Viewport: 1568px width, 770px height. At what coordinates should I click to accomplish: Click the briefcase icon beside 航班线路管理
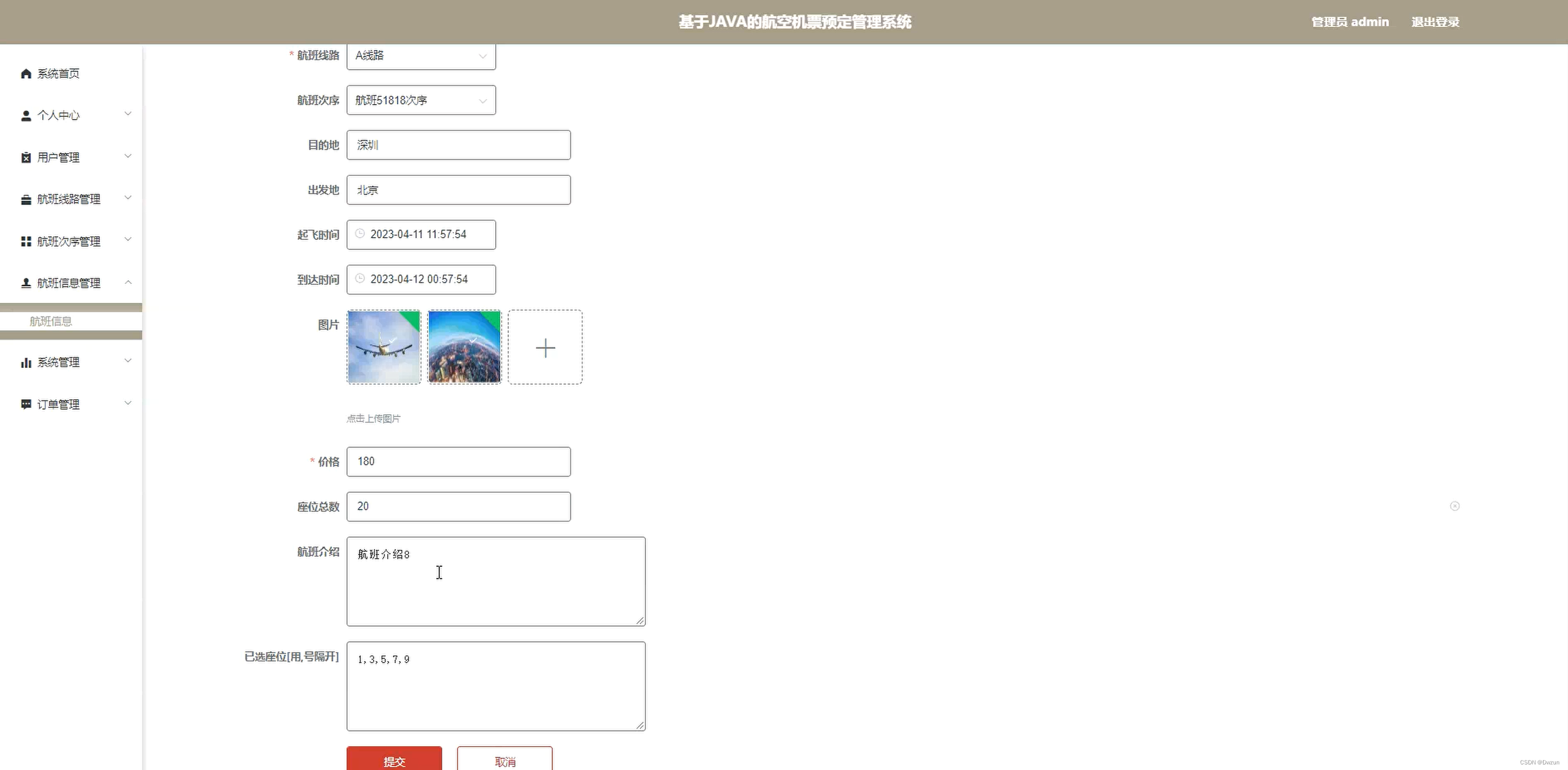[x=26, y=200]
